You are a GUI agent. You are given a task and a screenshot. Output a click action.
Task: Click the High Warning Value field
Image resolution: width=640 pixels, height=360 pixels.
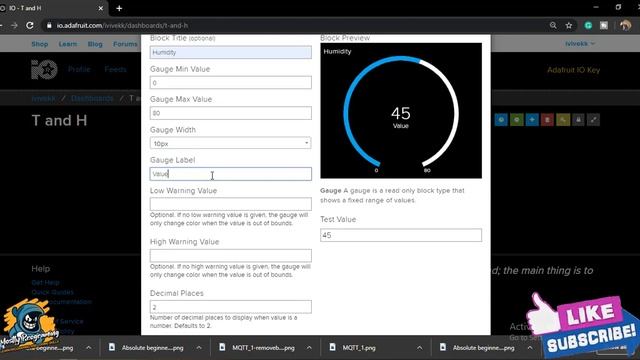[231, 256]
